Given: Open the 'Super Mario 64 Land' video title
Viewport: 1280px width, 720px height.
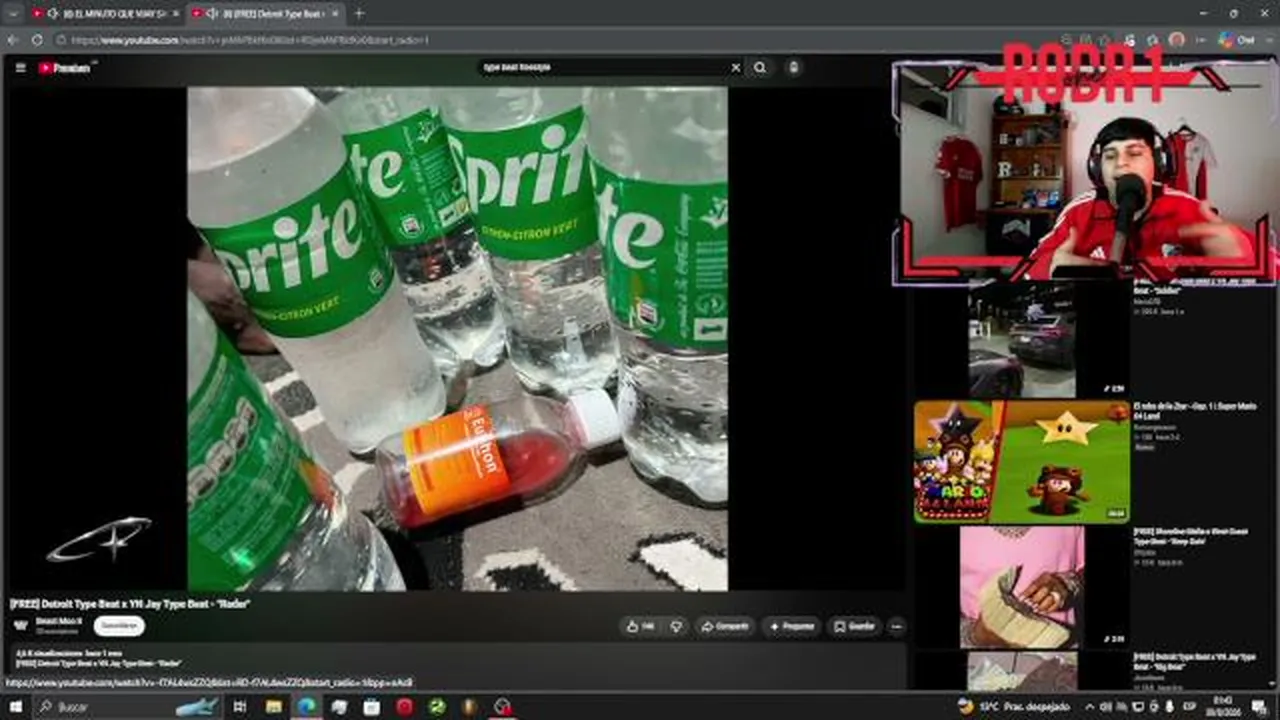Looking at the screenshot, I should coord(1194,412).
